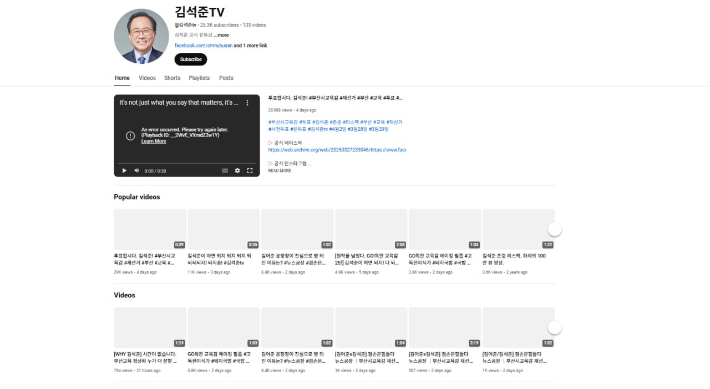
Task: Open popular video thumbnail lasting 2:08
Action: pos(371,229)
